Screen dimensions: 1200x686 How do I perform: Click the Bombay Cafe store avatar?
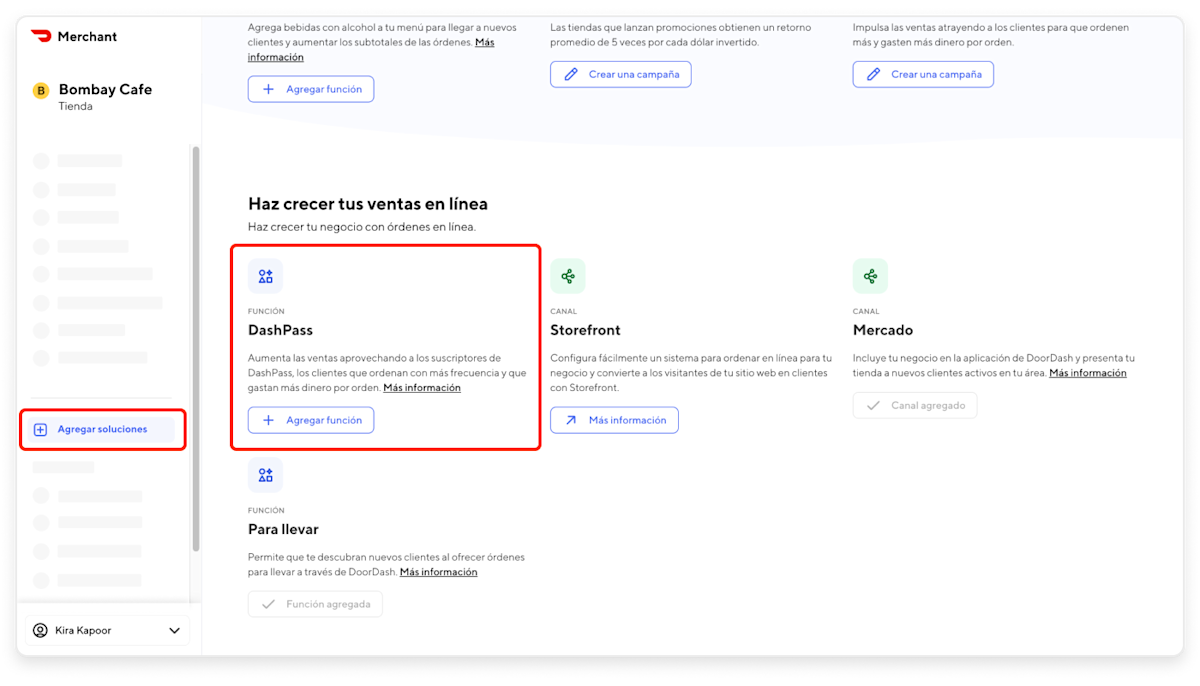tap(41, 91)
